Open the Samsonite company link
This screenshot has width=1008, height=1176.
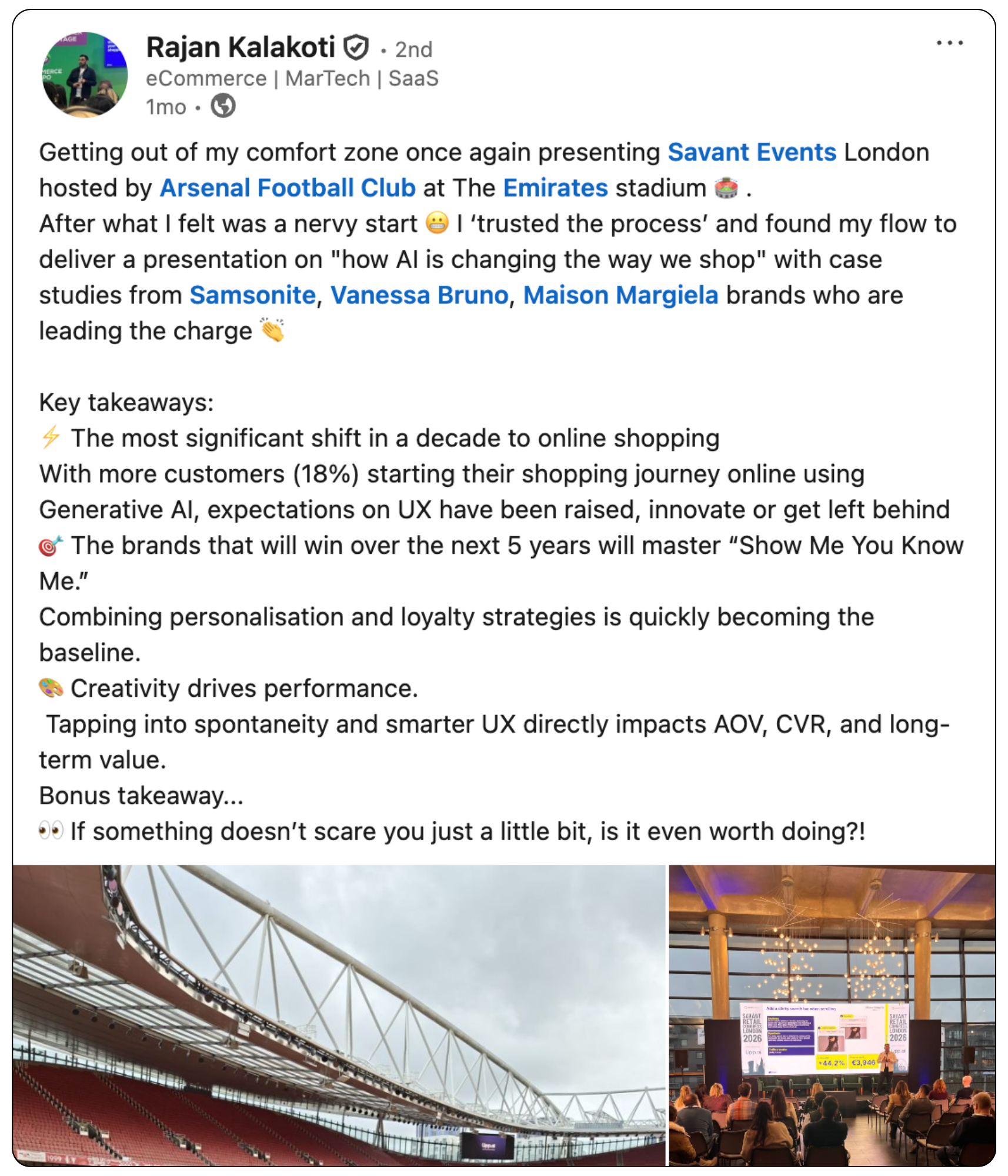[x=253, y=295]
